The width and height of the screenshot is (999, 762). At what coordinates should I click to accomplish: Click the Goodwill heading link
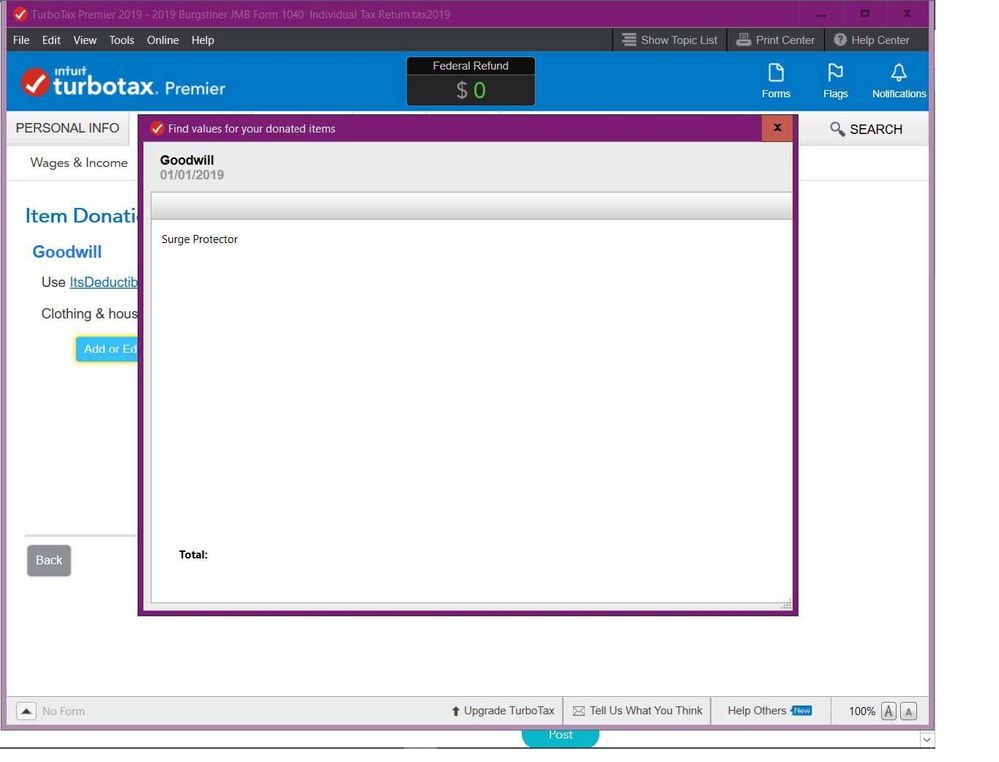67,252
